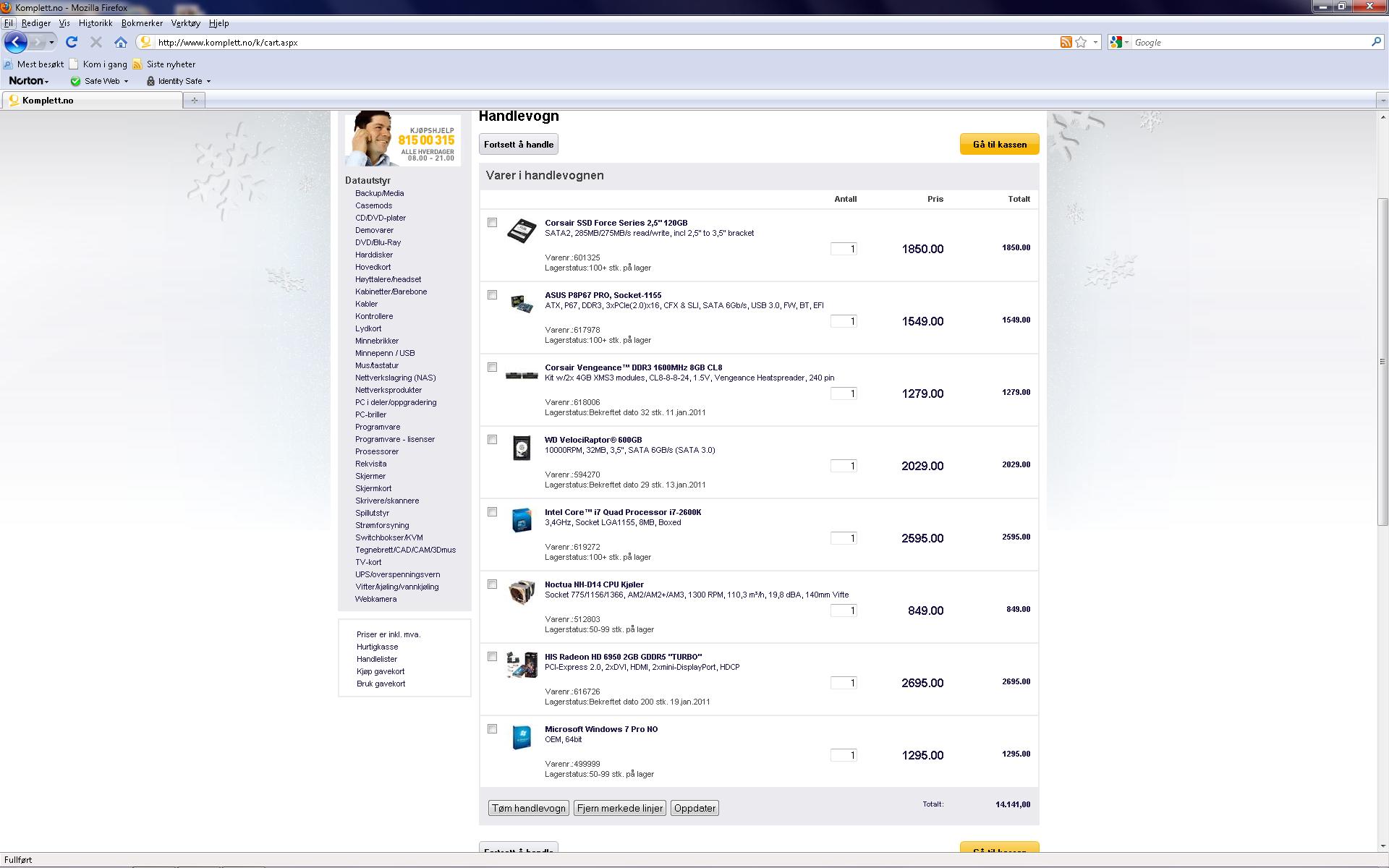Click the Corsair SSD product thumbnail
Viewport: 1389px width, 868px height.
tap(521, 231)
